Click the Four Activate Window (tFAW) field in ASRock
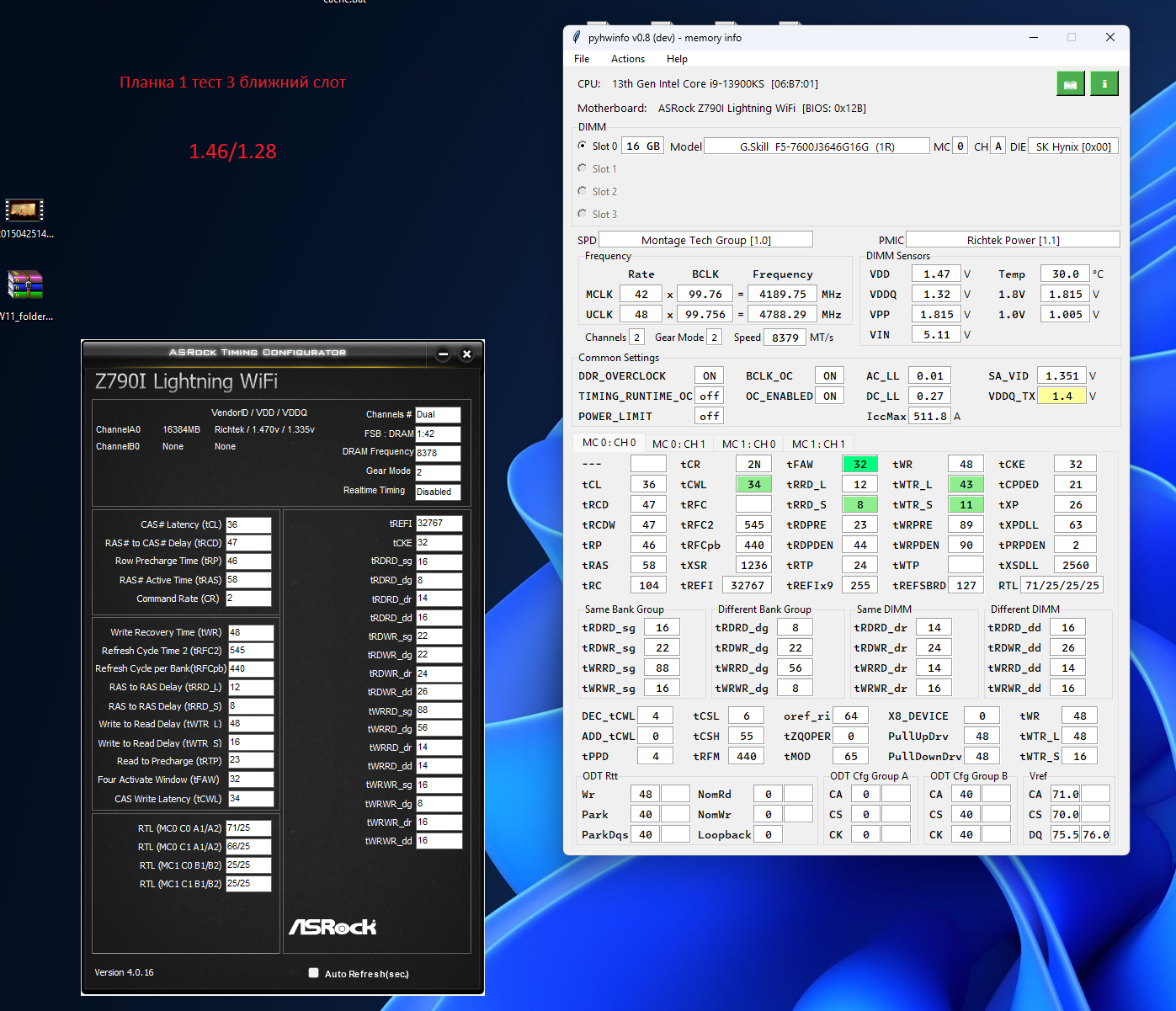Screen dimensions: 1176x1011 pyautogui.click(x=251, y=780)
